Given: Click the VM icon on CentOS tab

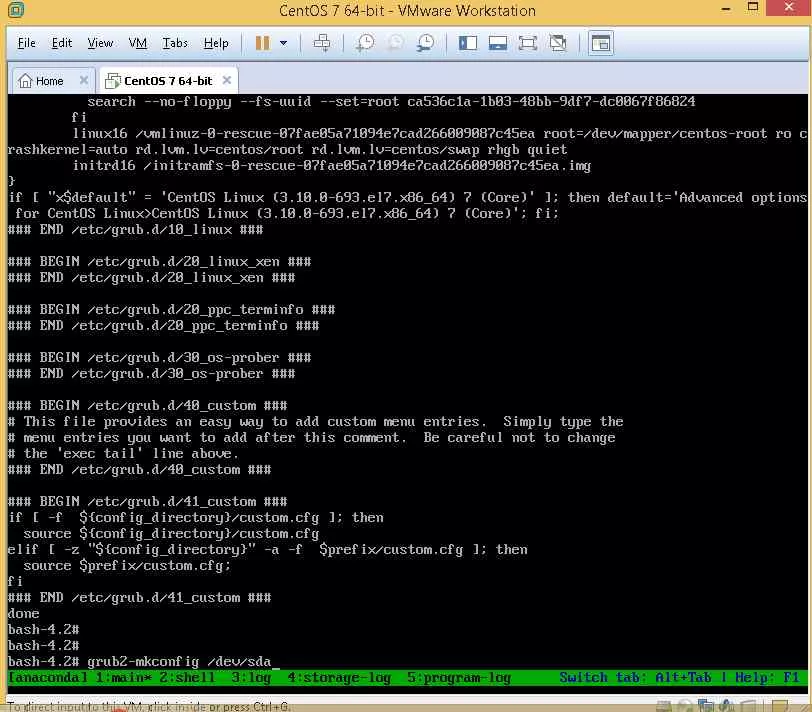Looking at the screenshot, I should tap(112, 81).
